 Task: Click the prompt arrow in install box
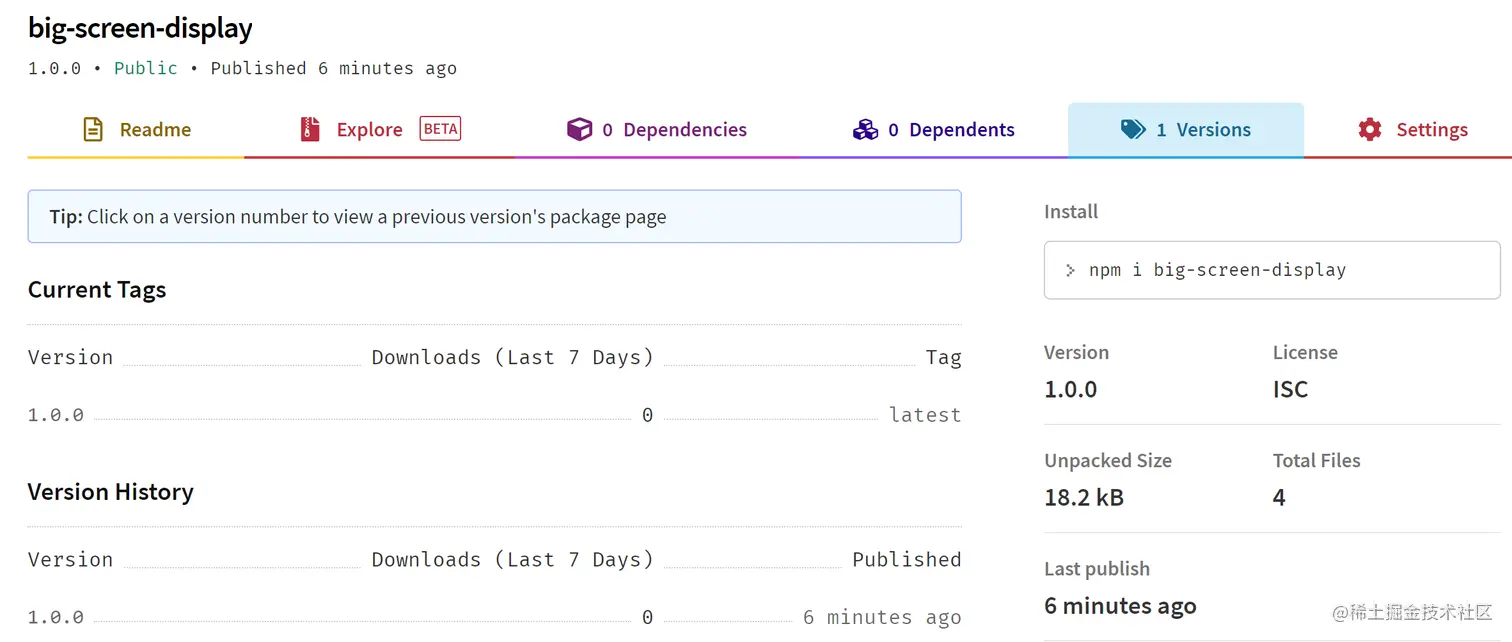[x=1070, y=270]
